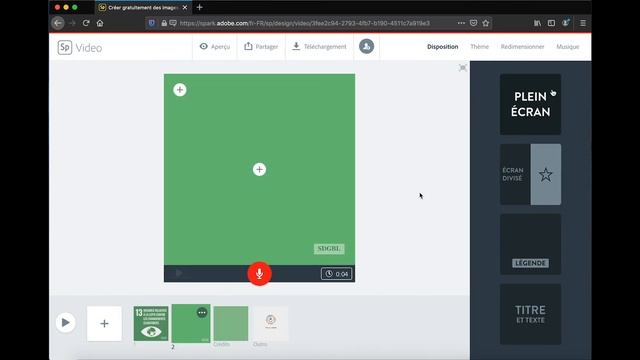Image resolution: width=640 pixels, height=360 pixels.
Task: Go back with browser back arrow
Action: point(58,23)
